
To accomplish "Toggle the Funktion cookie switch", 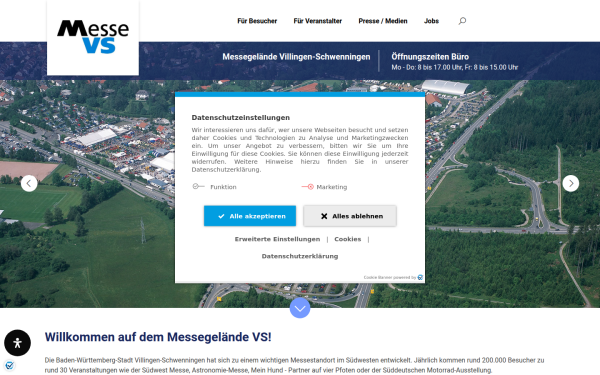I will coord(198,186).
